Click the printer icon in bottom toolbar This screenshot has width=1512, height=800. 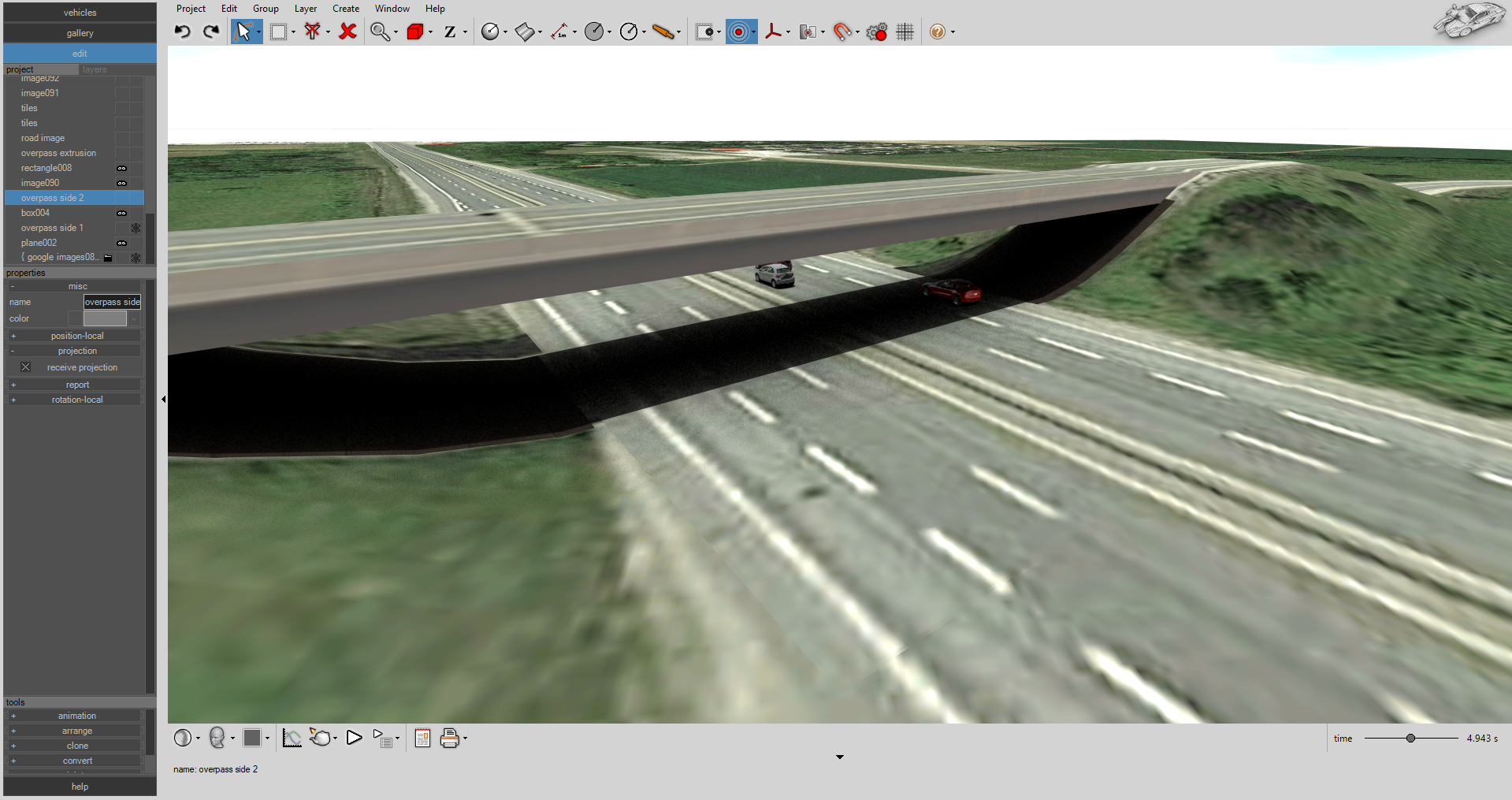[450, 738]
